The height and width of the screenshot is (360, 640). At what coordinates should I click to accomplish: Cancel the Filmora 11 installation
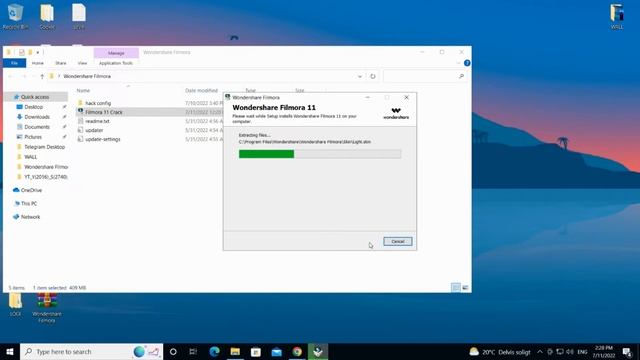(398, 242)
